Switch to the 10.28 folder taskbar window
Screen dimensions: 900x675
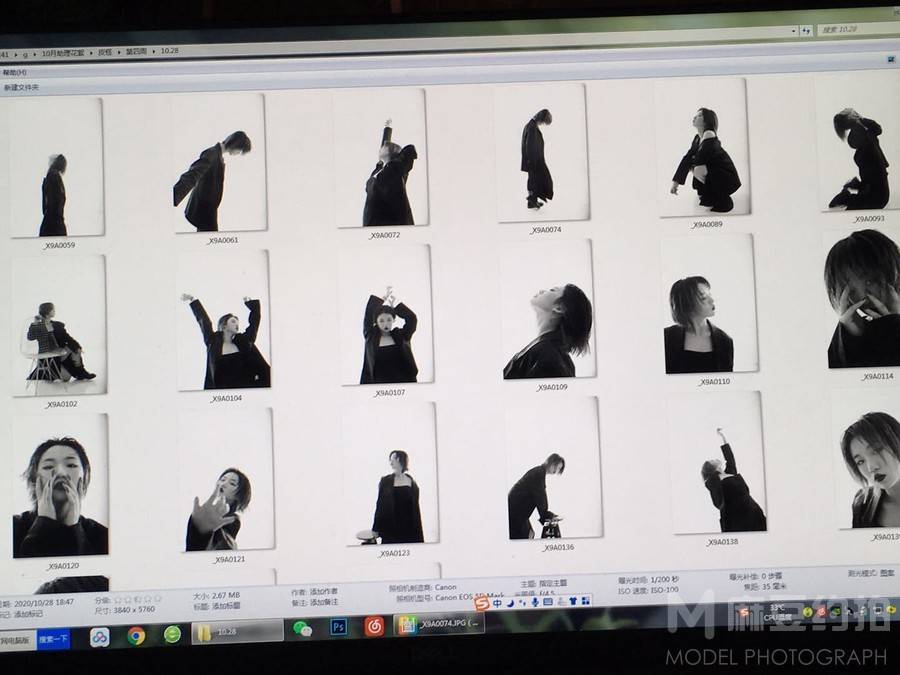236,631
